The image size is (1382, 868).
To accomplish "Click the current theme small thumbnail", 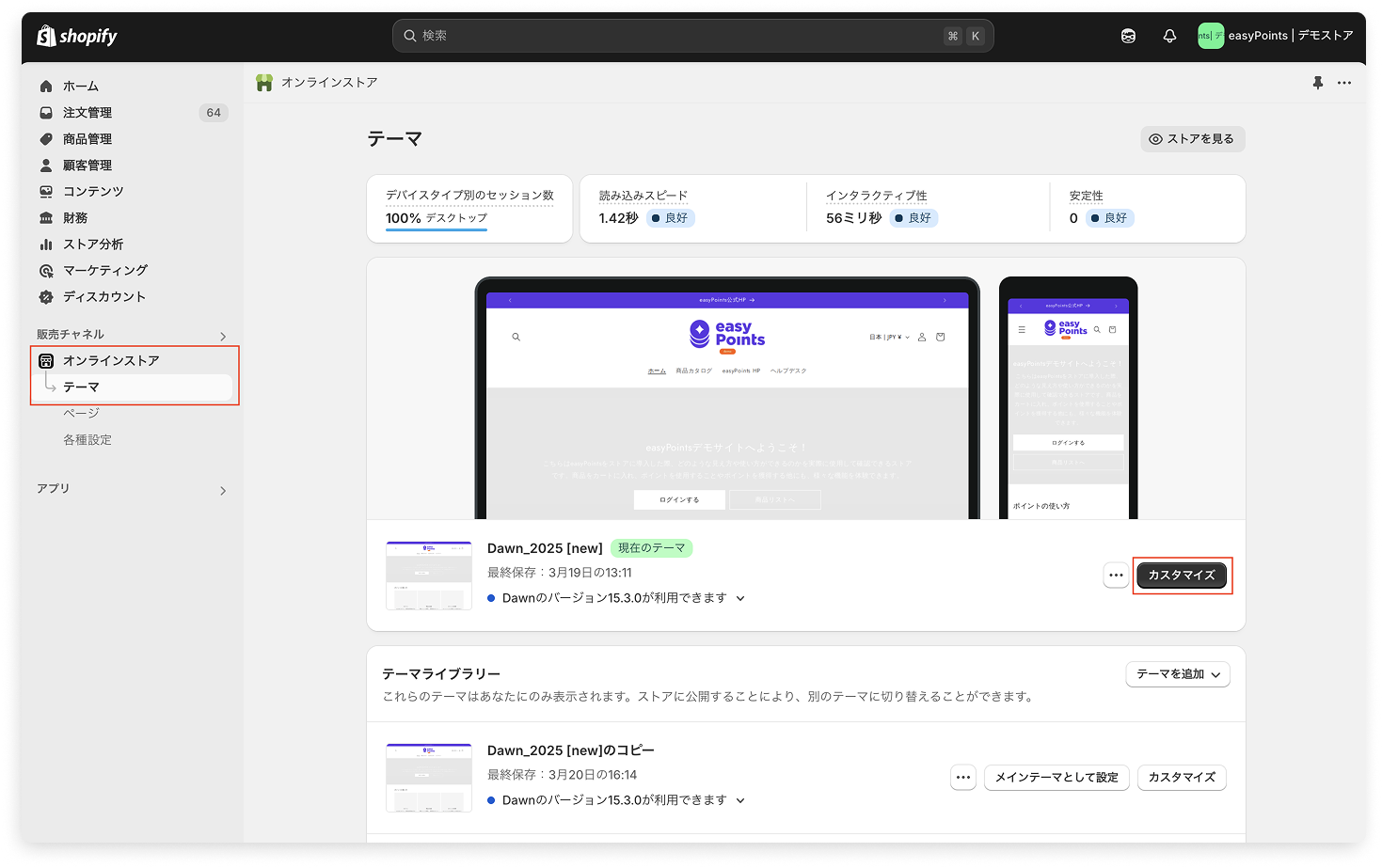I will [x=429, y=576].
